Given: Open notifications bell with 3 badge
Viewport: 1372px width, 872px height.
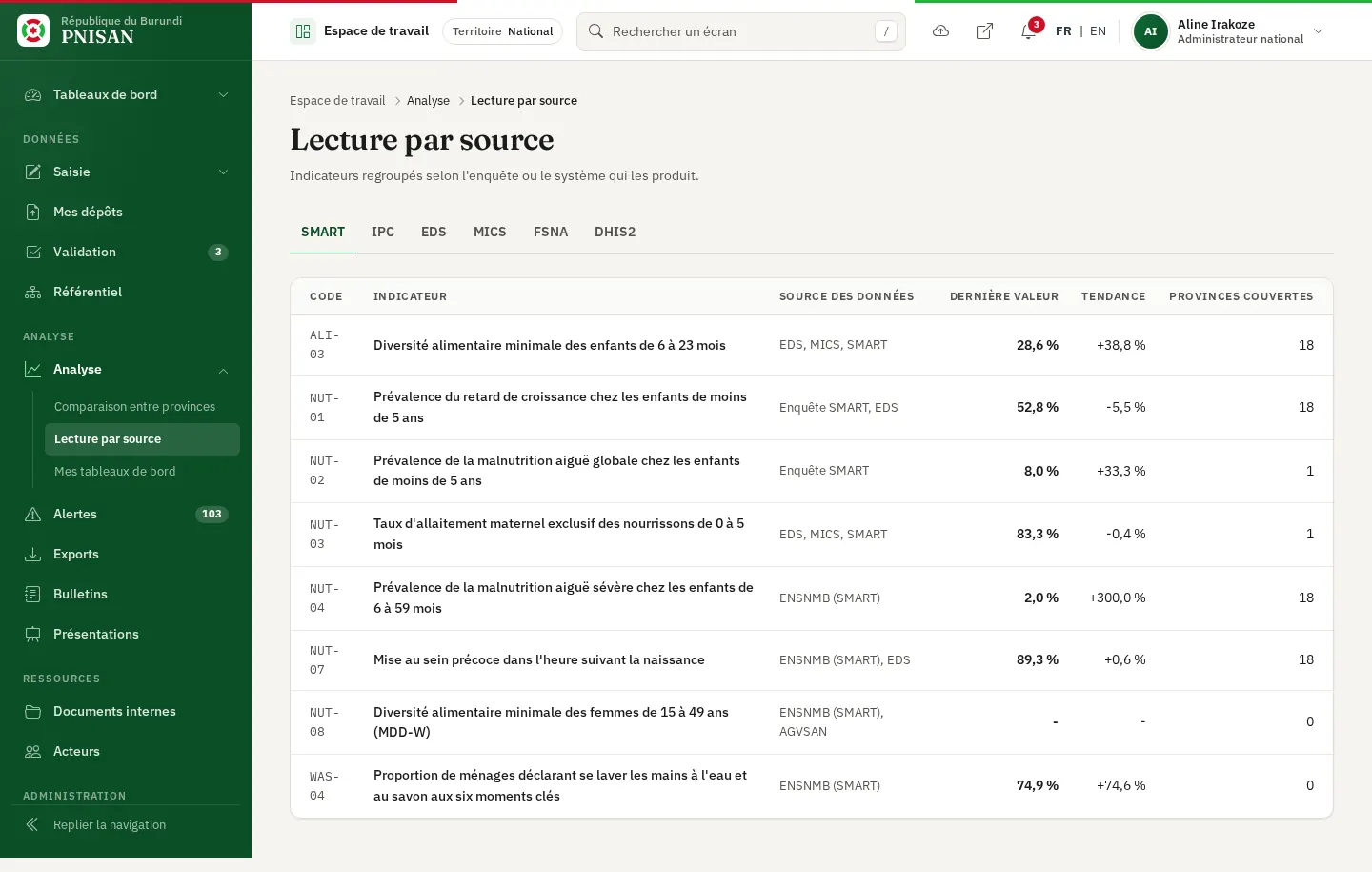Looking at the screenshot, I should 1029,30.
